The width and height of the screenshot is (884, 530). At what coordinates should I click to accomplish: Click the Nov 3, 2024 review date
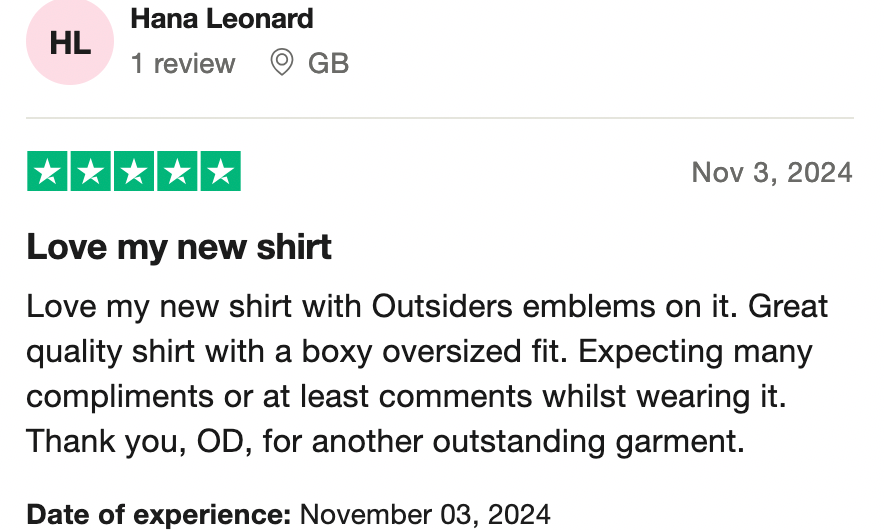pyautogui.click(x=771, y=172)
